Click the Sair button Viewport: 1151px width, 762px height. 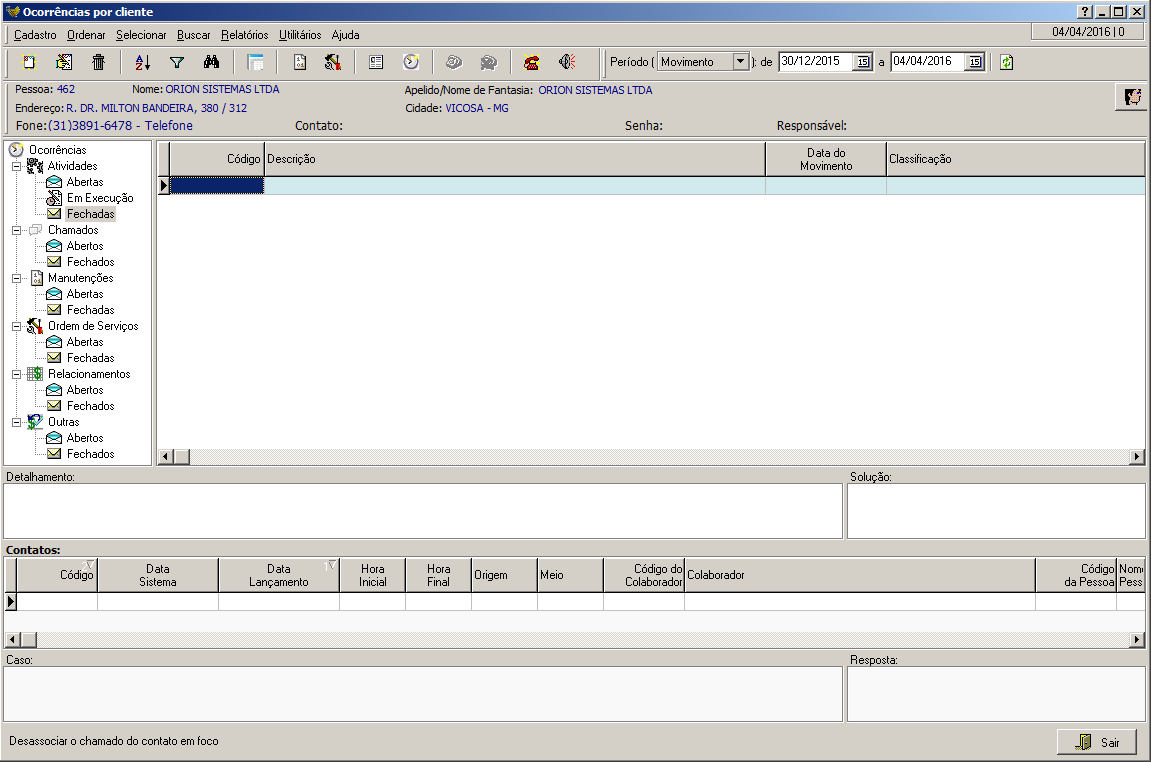[1097, 742]
